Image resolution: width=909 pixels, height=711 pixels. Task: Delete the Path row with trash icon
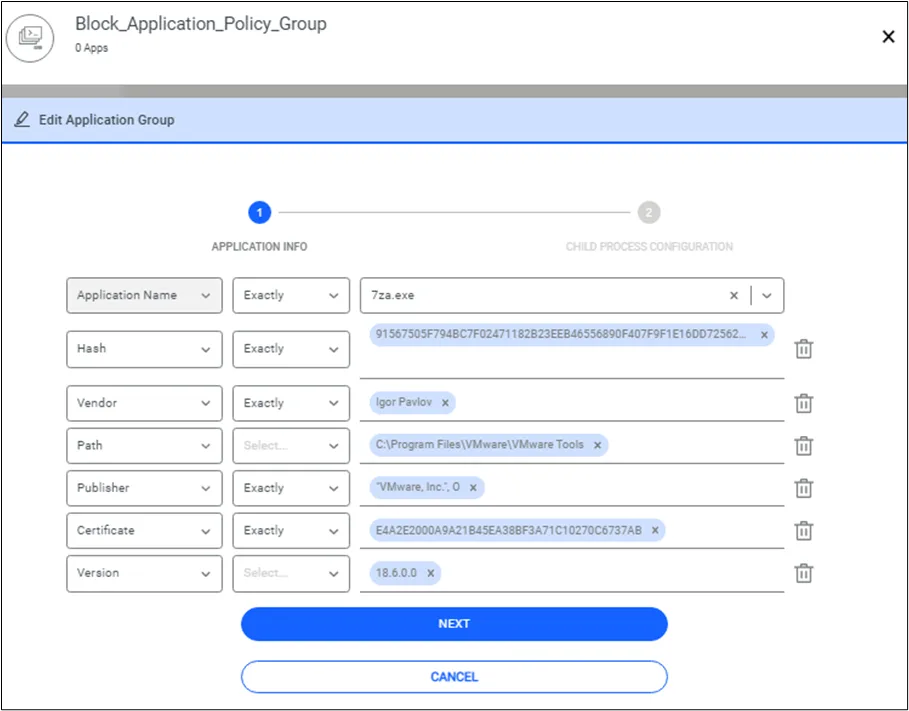pos(803,445)
